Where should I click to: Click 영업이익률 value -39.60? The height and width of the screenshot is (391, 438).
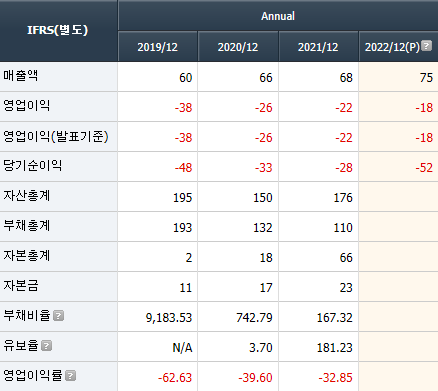(x=255, y=378)
